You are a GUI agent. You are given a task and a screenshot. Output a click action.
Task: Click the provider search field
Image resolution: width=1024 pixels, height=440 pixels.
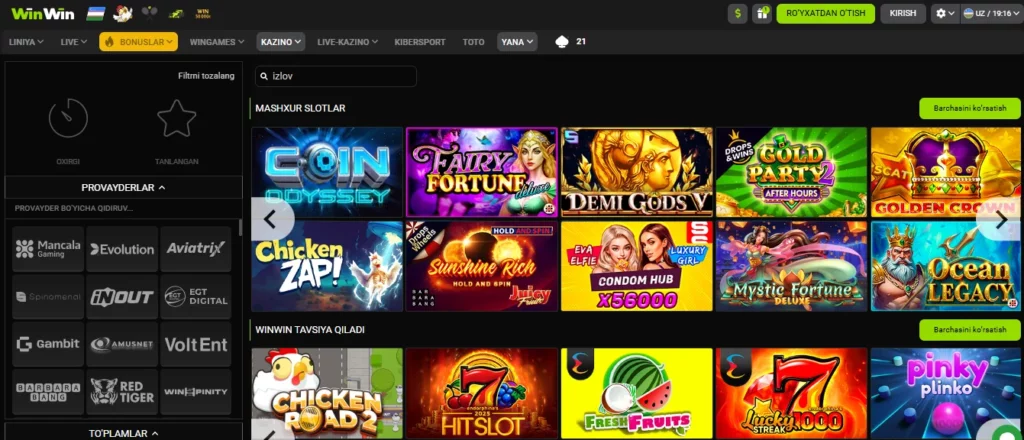(x=123, y=208)
